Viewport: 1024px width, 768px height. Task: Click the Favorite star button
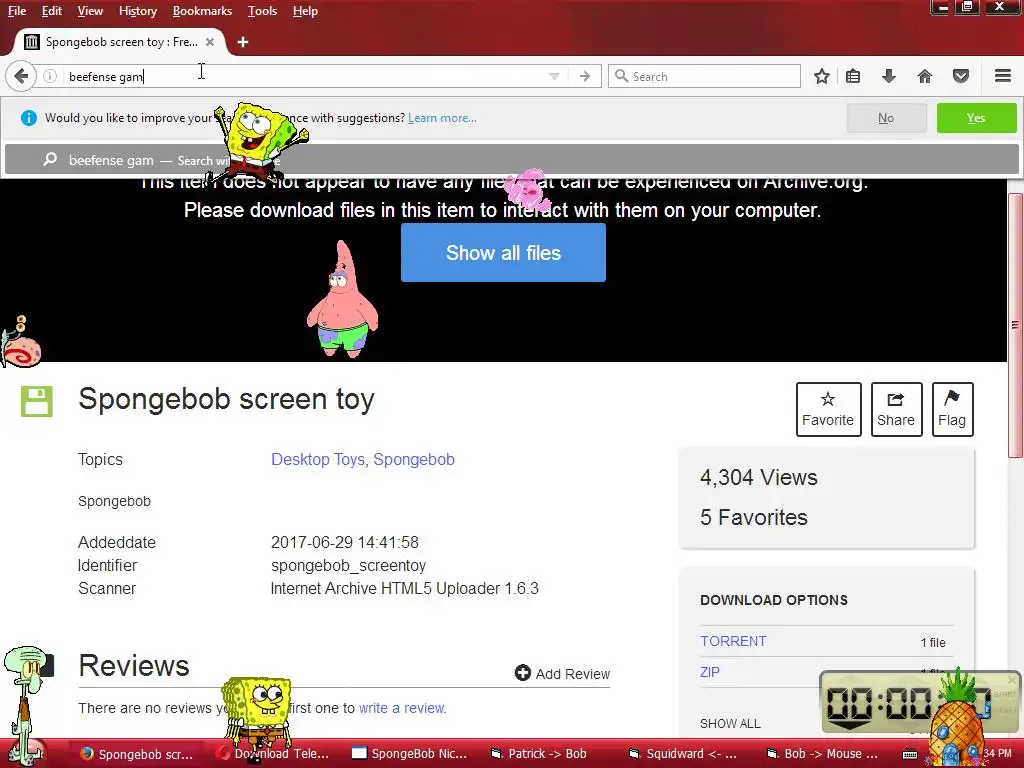(828, 409)
